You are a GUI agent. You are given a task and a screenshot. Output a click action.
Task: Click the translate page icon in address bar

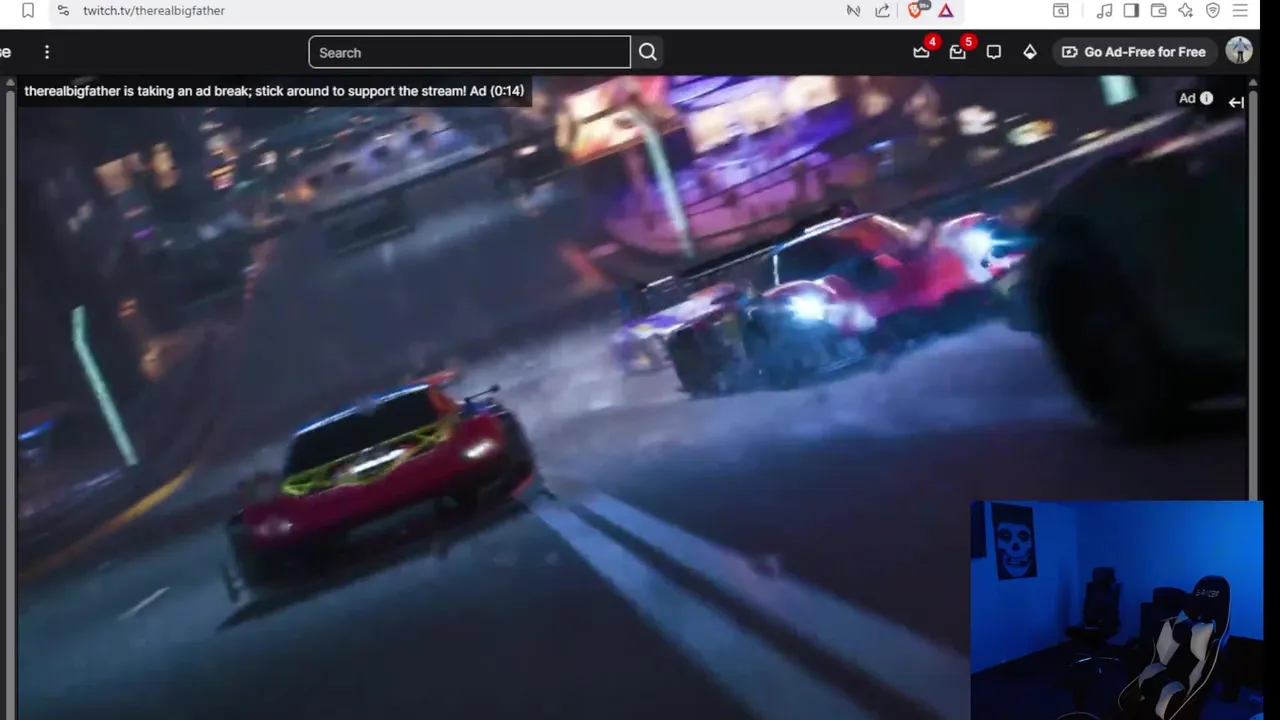[x=853, y=11]
